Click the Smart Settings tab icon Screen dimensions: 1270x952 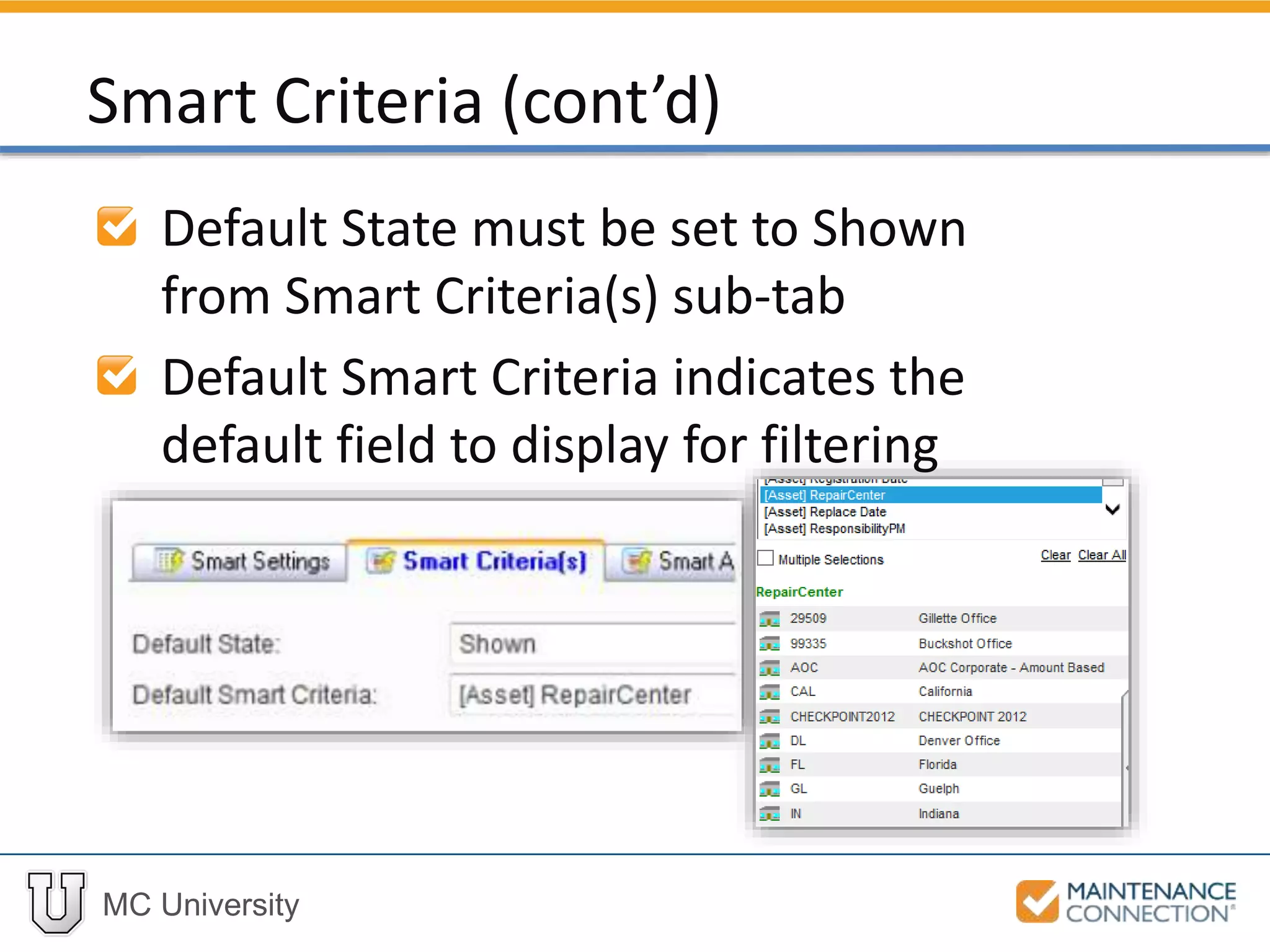[169, 561]
